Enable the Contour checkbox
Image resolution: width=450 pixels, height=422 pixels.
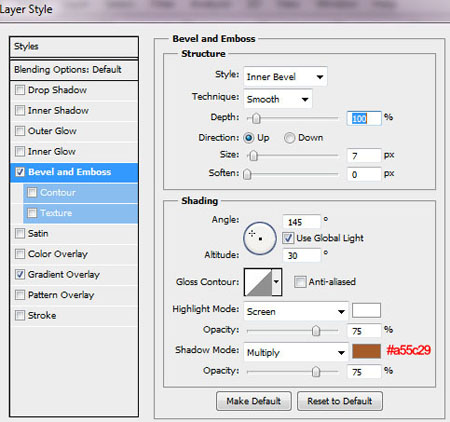pyautogui.click(x=32, y=192)
